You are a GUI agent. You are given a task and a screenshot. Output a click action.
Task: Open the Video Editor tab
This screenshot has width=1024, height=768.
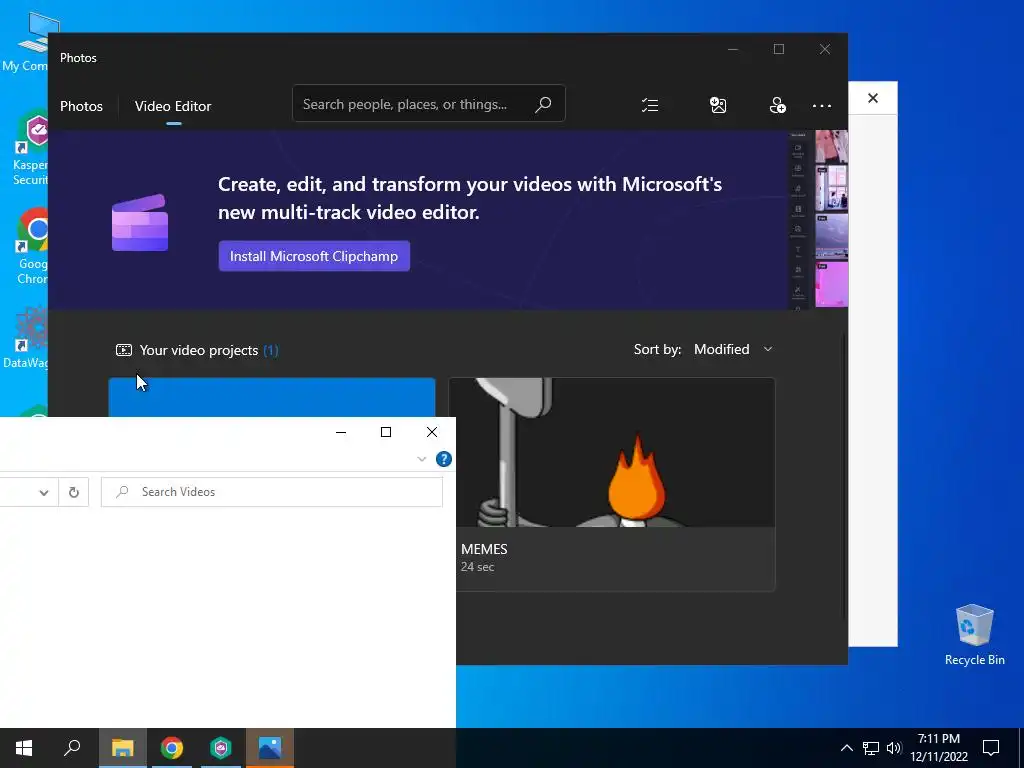(173, 106)
